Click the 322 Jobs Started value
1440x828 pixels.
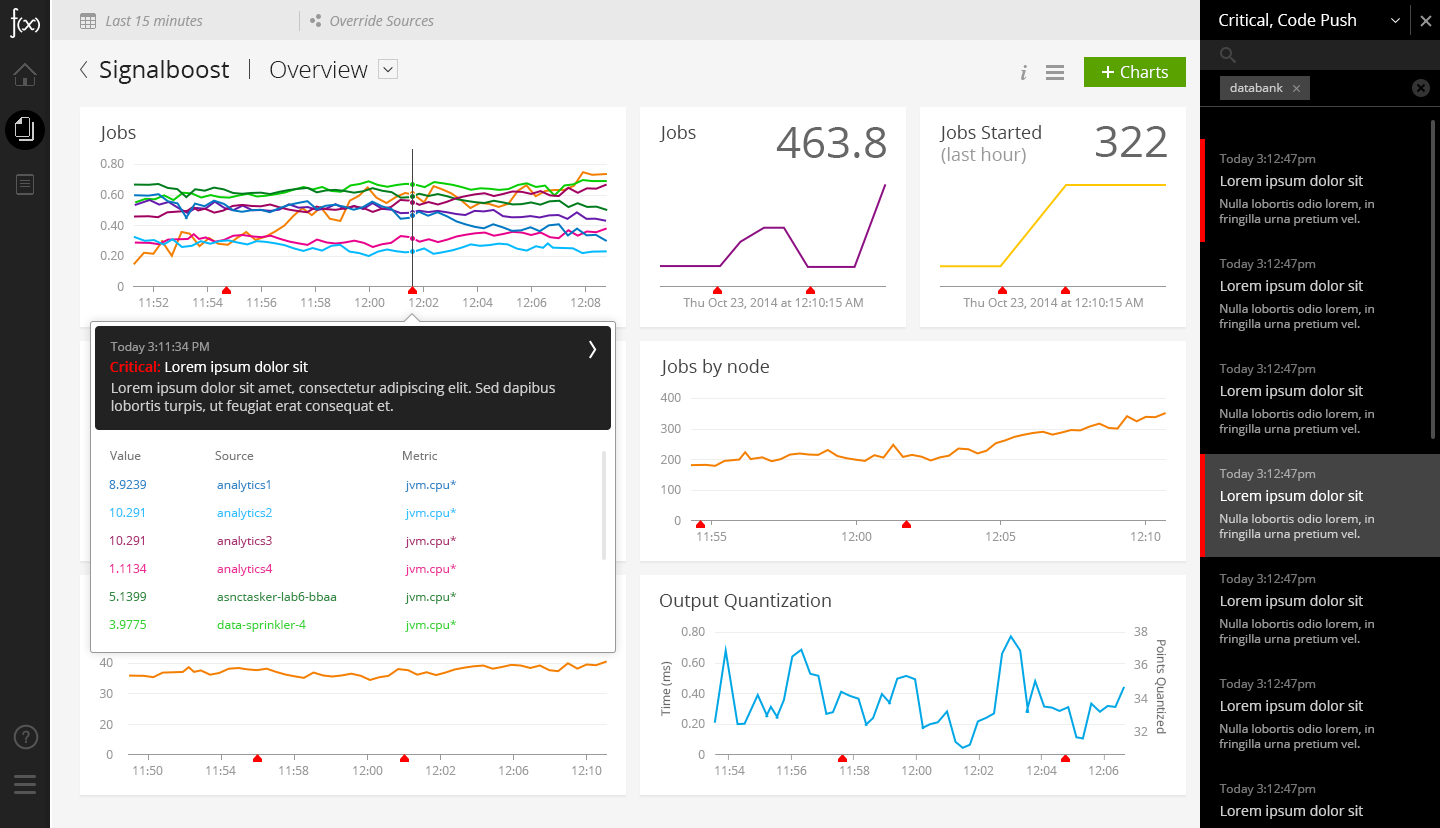tap(1131, 143)
